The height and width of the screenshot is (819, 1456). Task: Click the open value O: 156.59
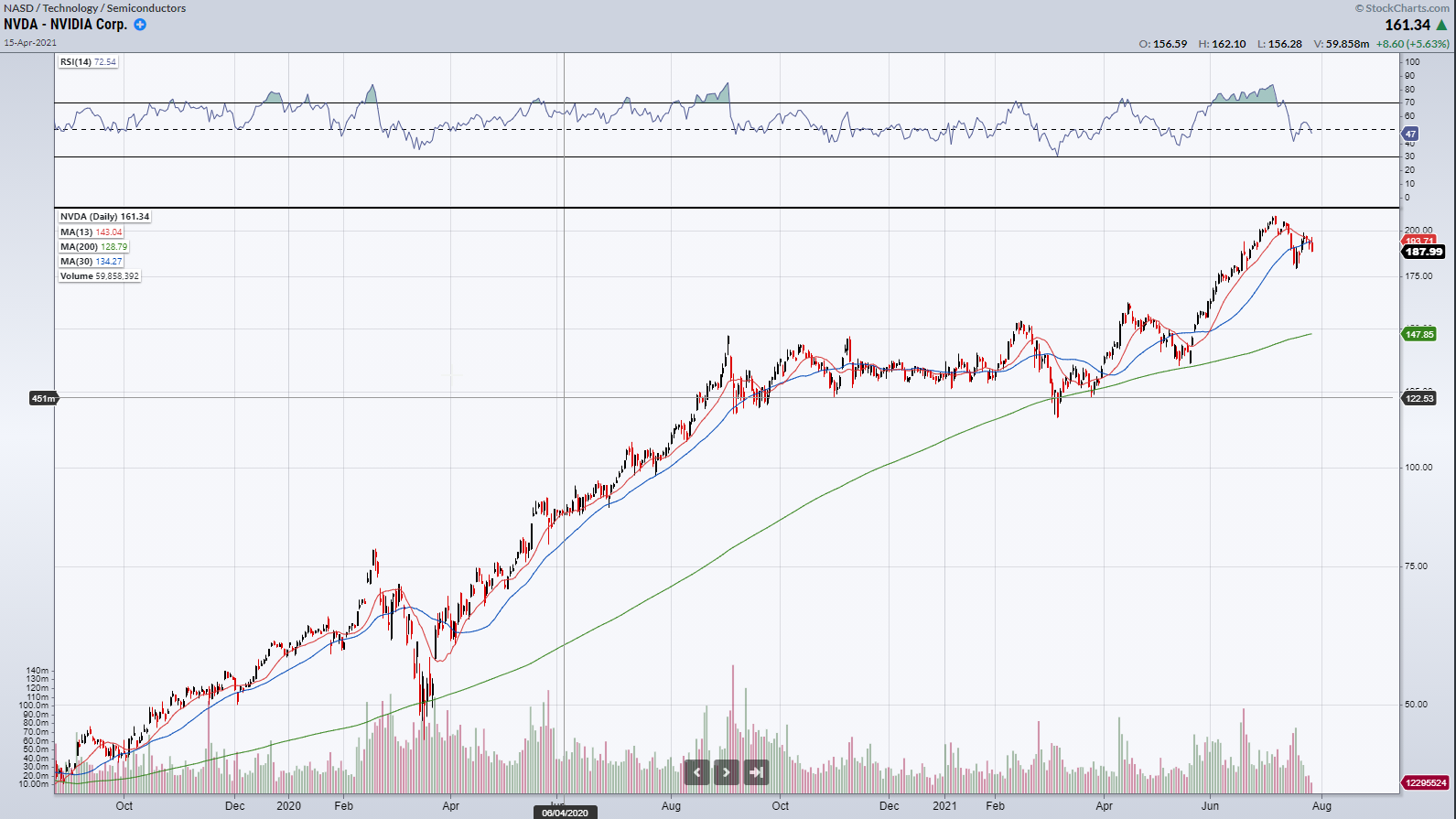coord(1163,44)
